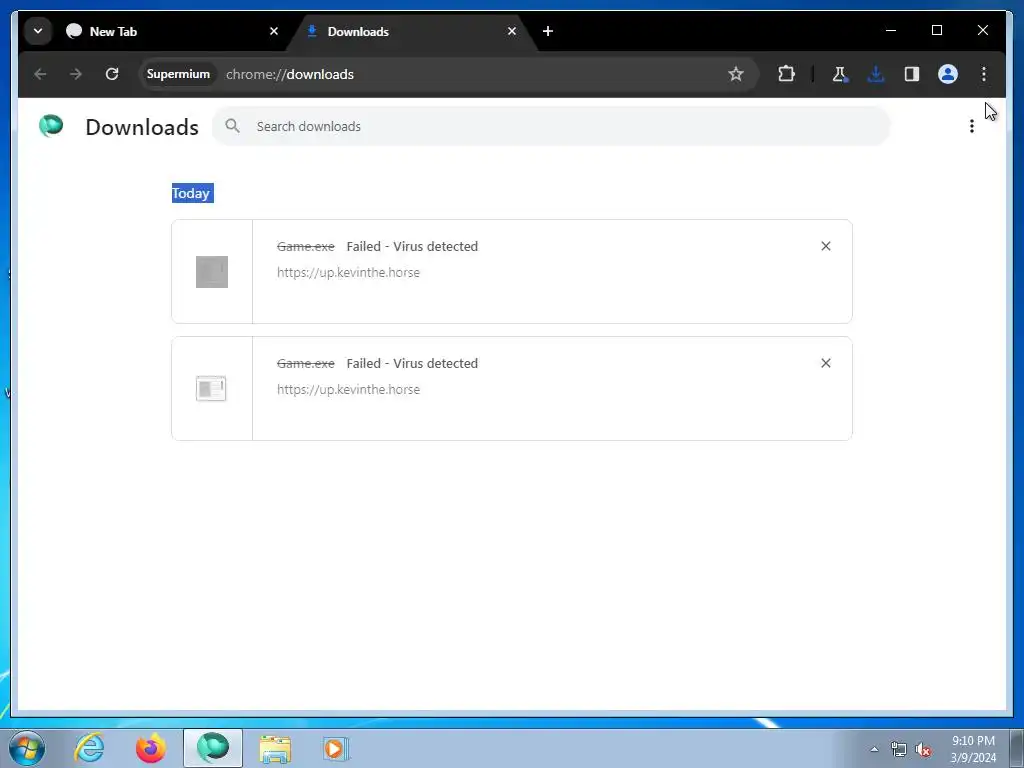Bookmark this page with star icon

736,74
